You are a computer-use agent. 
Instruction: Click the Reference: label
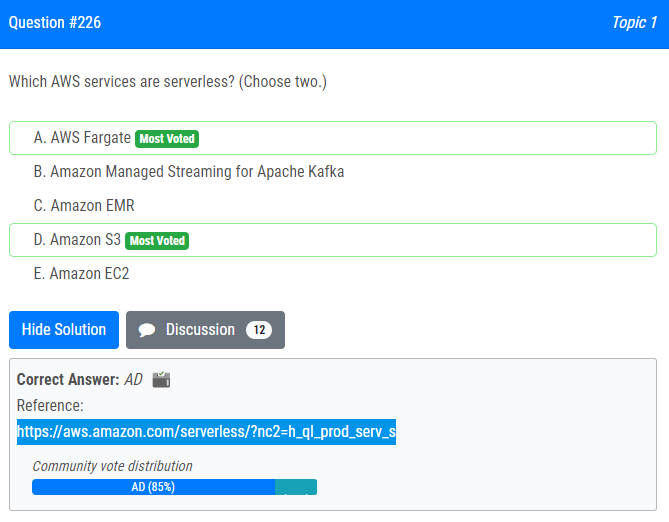[x=50, y=405]
